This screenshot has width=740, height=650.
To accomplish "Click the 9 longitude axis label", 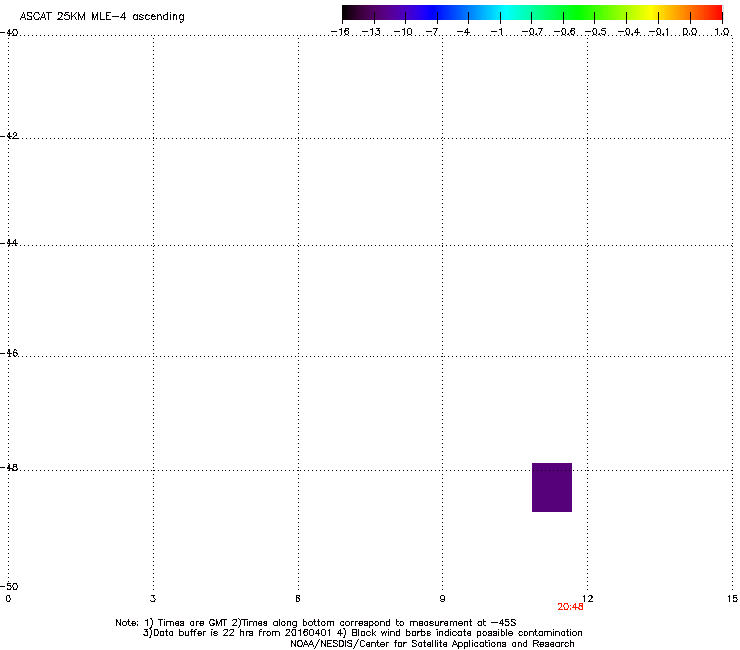I will pos(442,599).
